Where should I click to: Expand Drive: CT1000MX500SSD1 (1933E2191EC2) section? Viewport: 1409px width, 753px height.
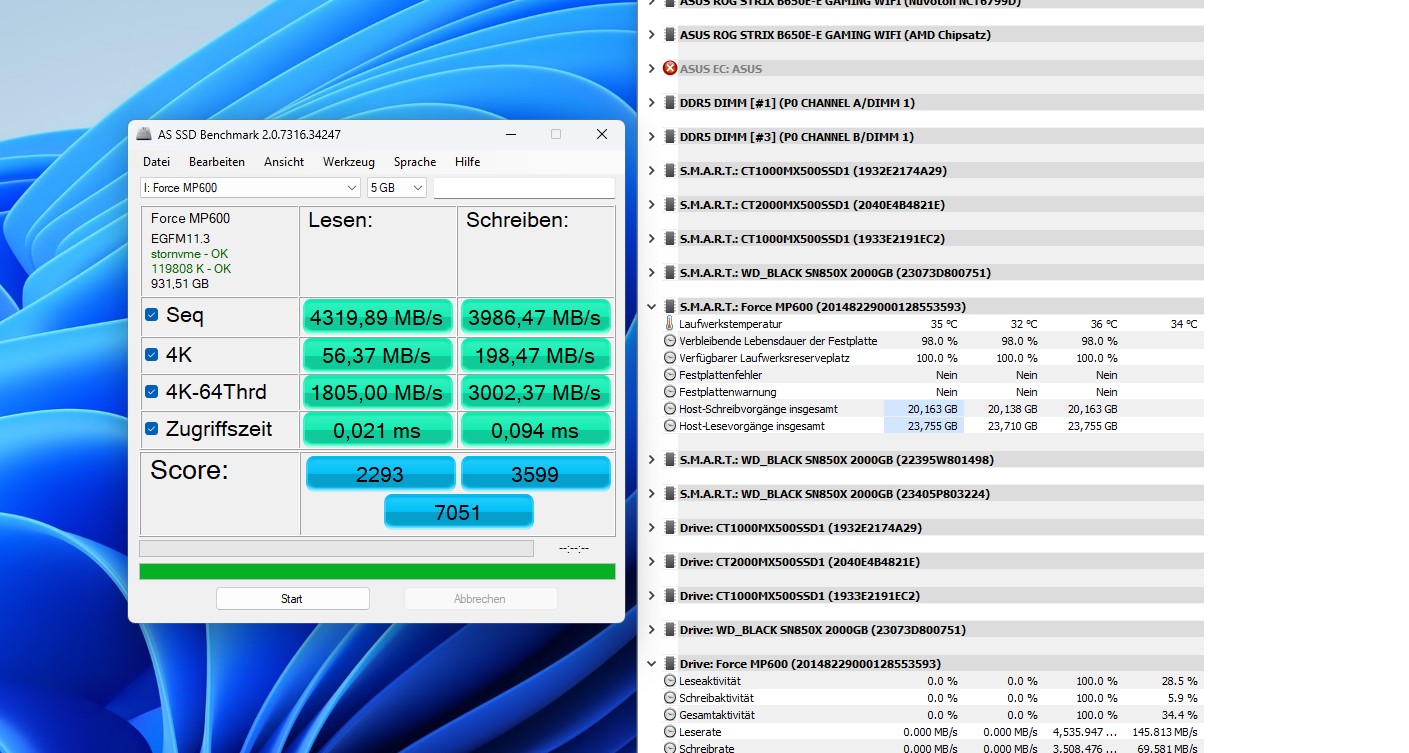pyautogui.click(x=652, y=595)
